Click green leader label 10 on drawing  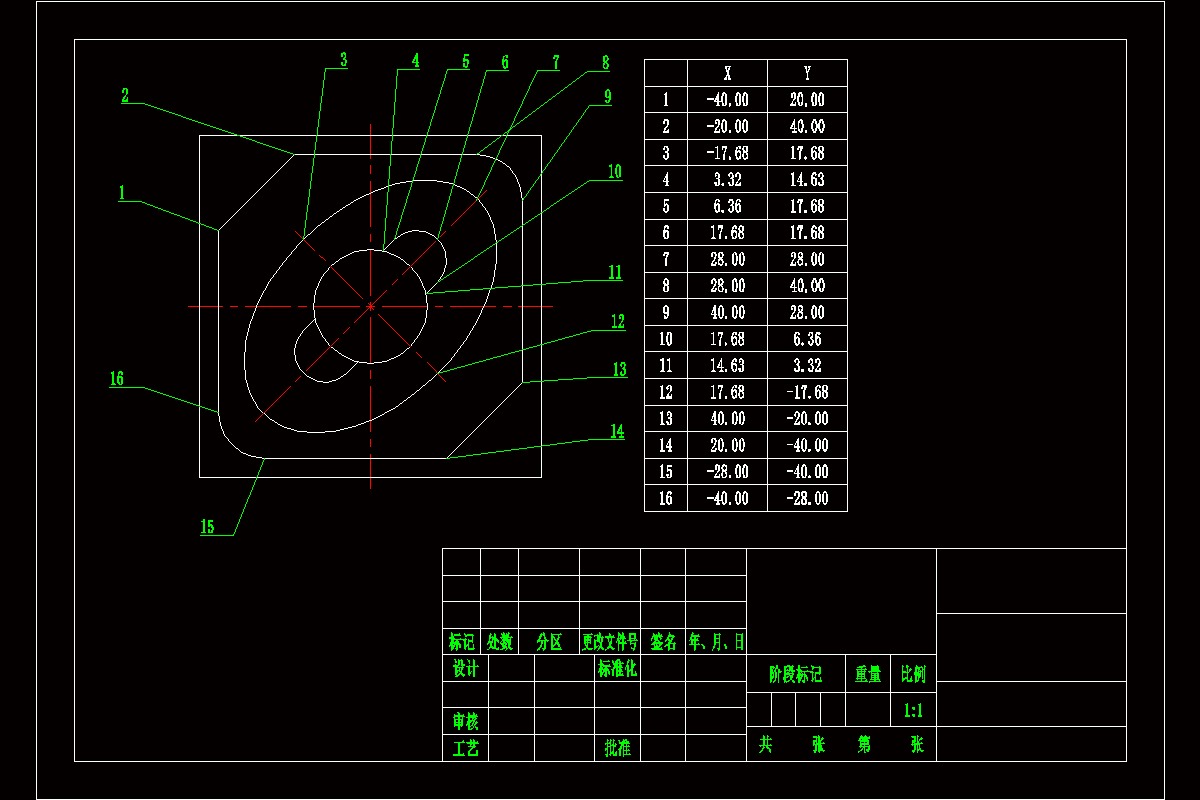[615, 172]
